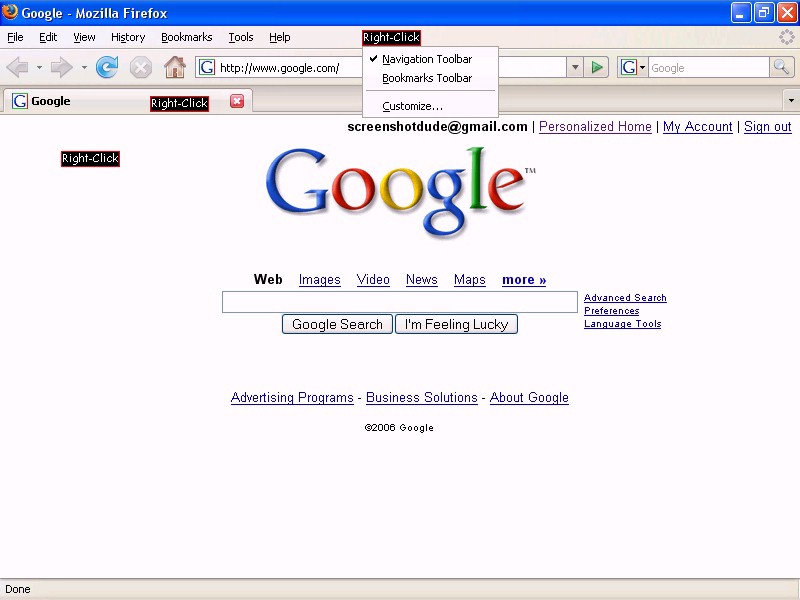Screen dimensions: 800x600
Task: Stop loading with the grey X icon
Action: [x=140, y=67]
